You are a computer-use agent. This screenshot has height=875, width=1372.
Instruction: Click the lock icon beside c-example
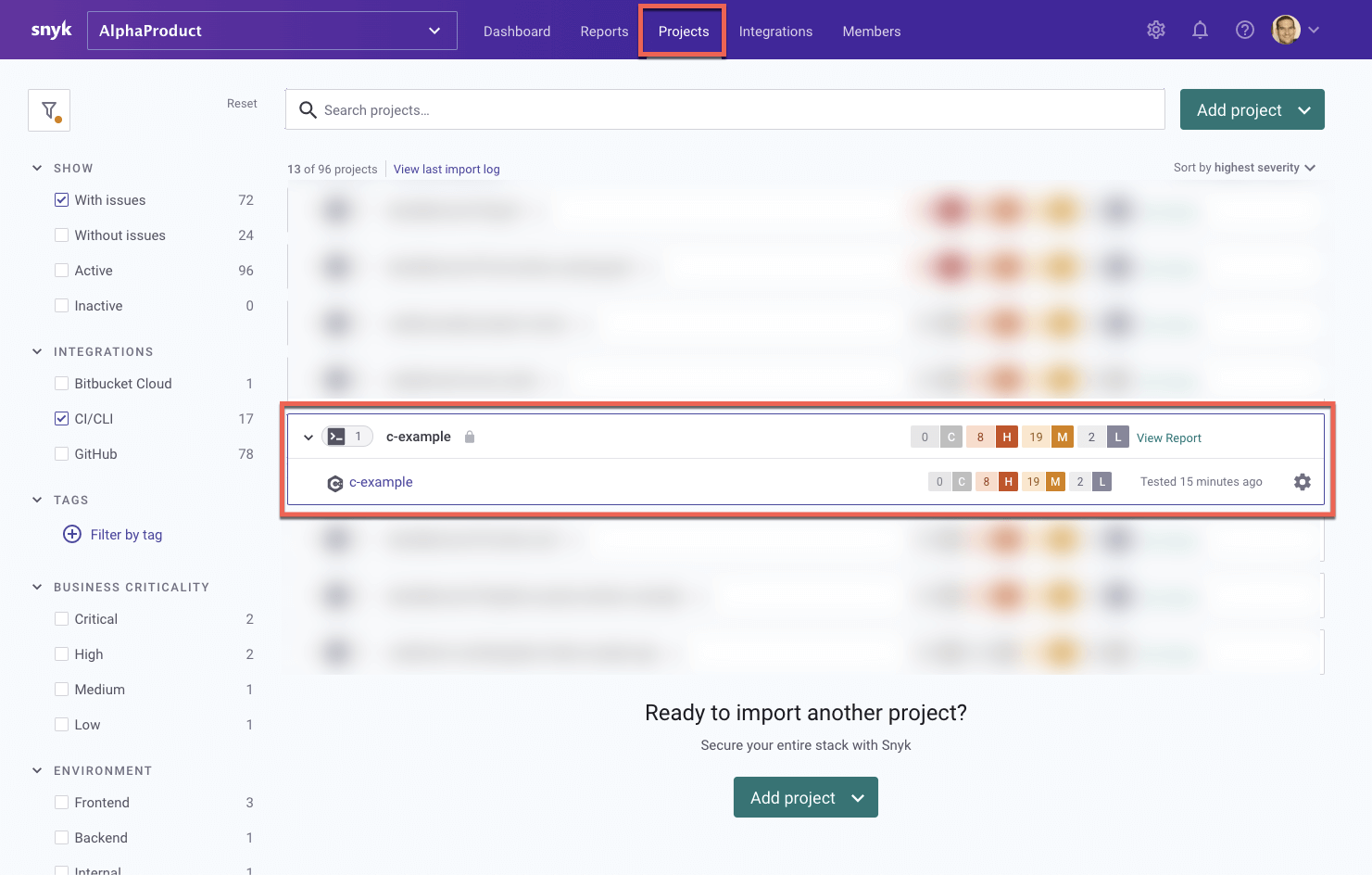[470, 437]
